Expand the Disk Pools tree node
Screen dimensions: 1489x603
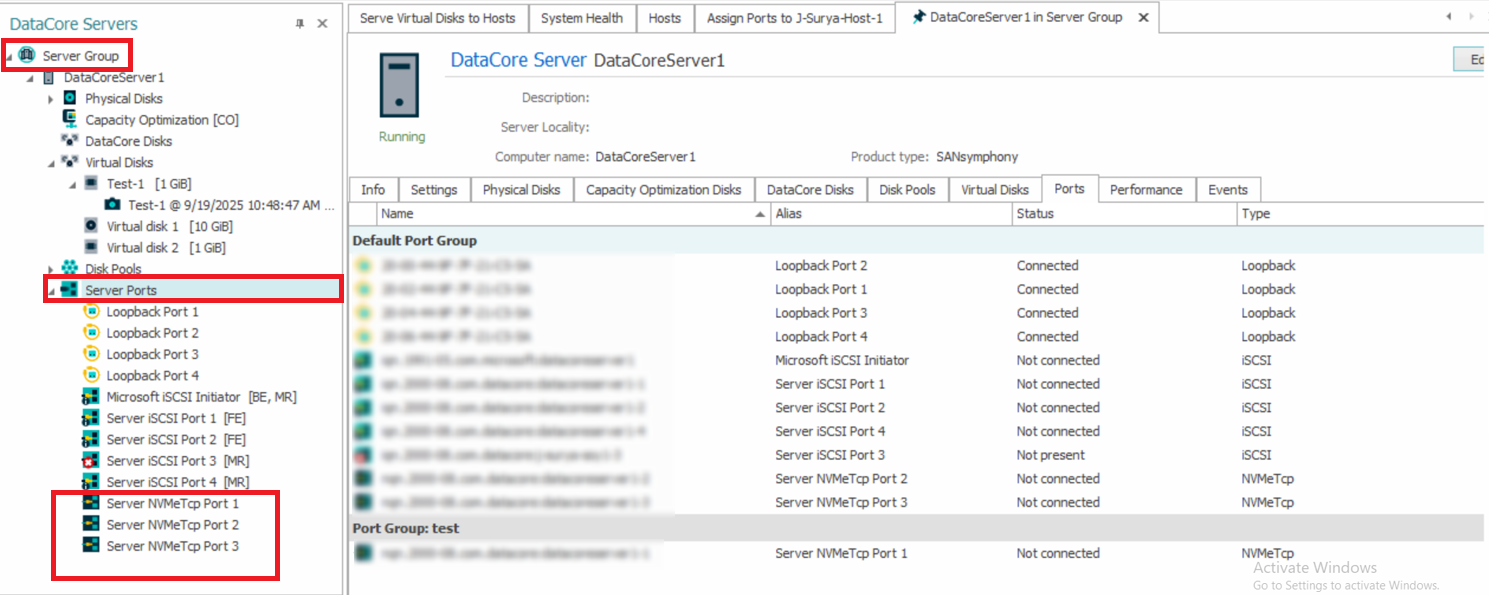pos(51,269)
